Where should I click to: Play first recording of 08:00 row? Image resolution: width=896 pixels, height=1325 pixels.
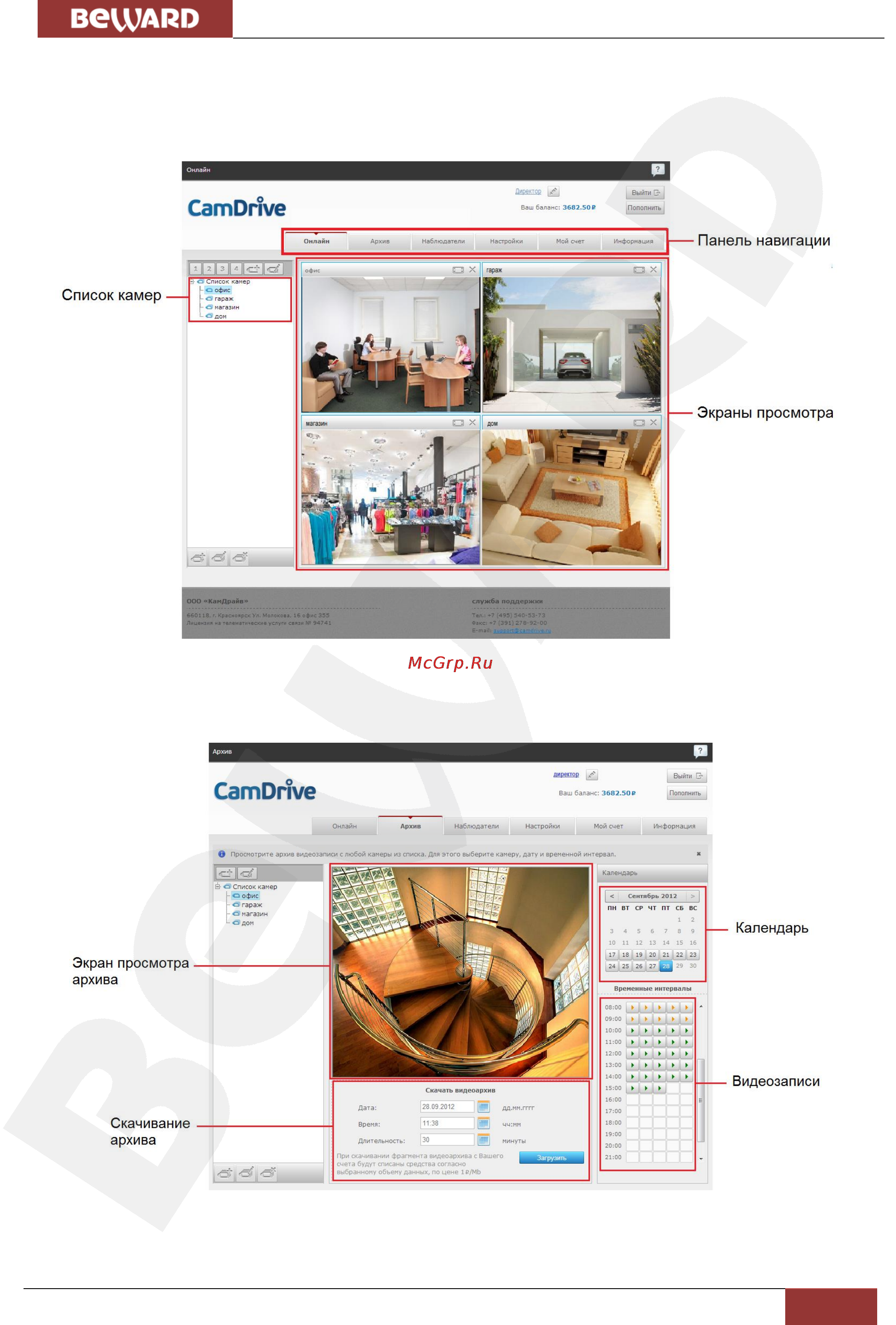click(x=632, y=1008)
